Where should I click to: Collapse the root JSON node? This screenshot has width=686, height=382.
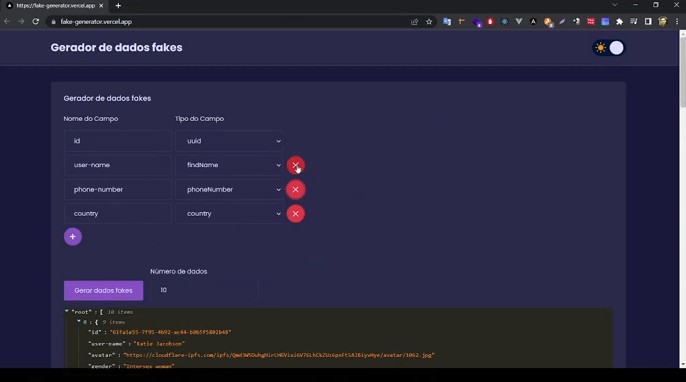pos(67,312)
